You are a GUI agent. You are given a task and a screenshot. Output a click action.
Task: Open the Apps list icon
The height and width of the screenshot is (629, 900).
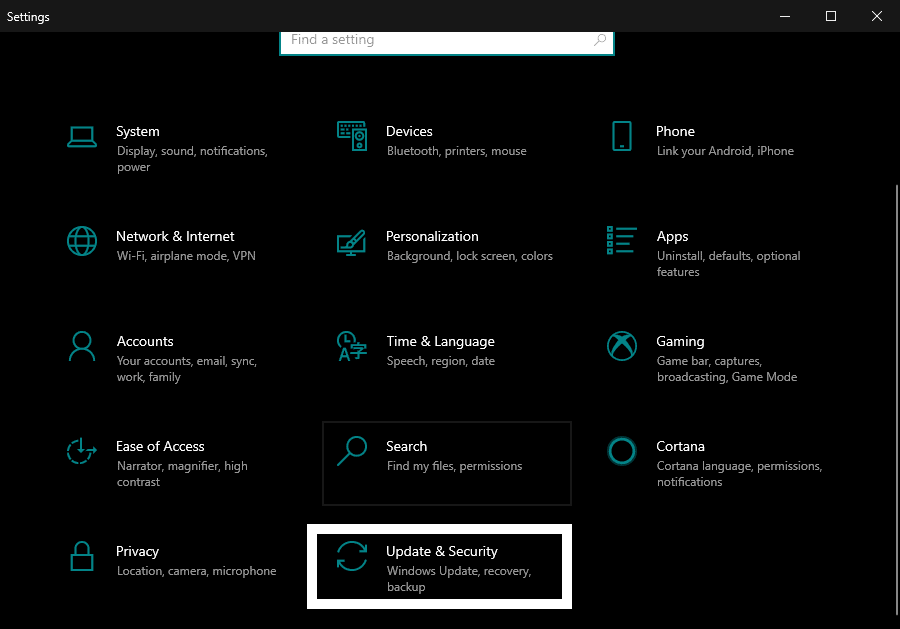click(x=622, y=240)
